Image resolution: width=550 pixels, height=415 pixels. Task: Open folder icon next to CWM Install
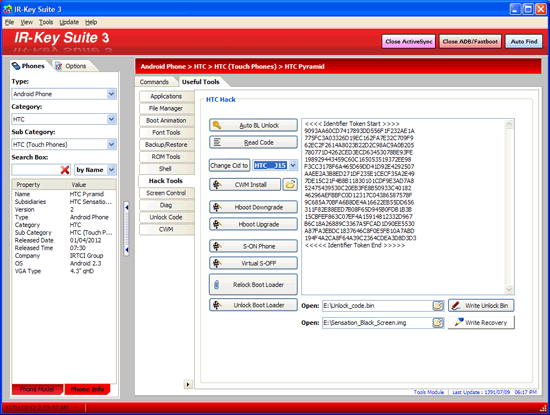290,185
